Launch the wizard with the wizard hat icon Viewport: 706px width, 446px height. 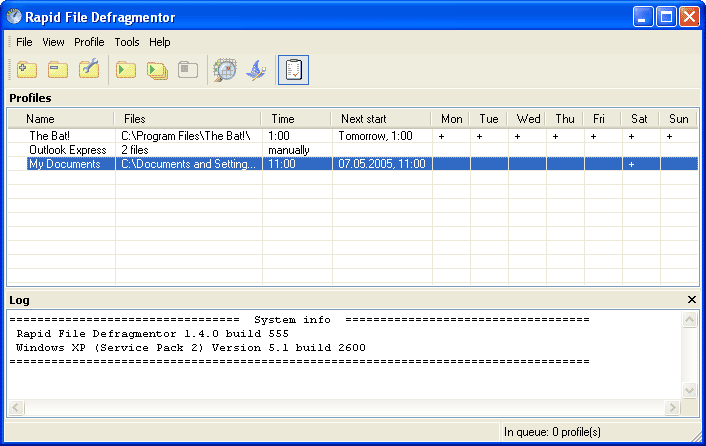click(x=256, y=70)
